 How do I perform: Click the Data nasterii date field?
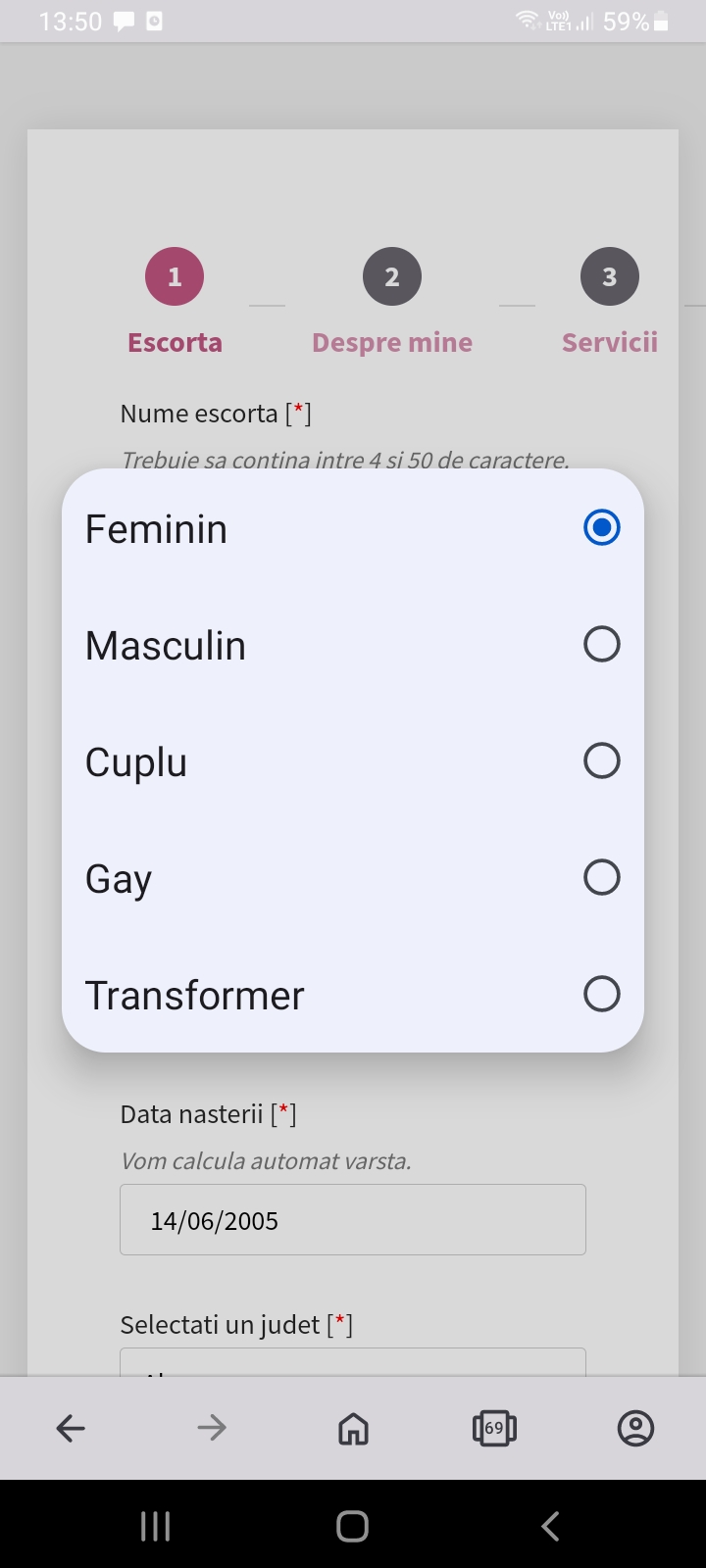coord(353,1220)
